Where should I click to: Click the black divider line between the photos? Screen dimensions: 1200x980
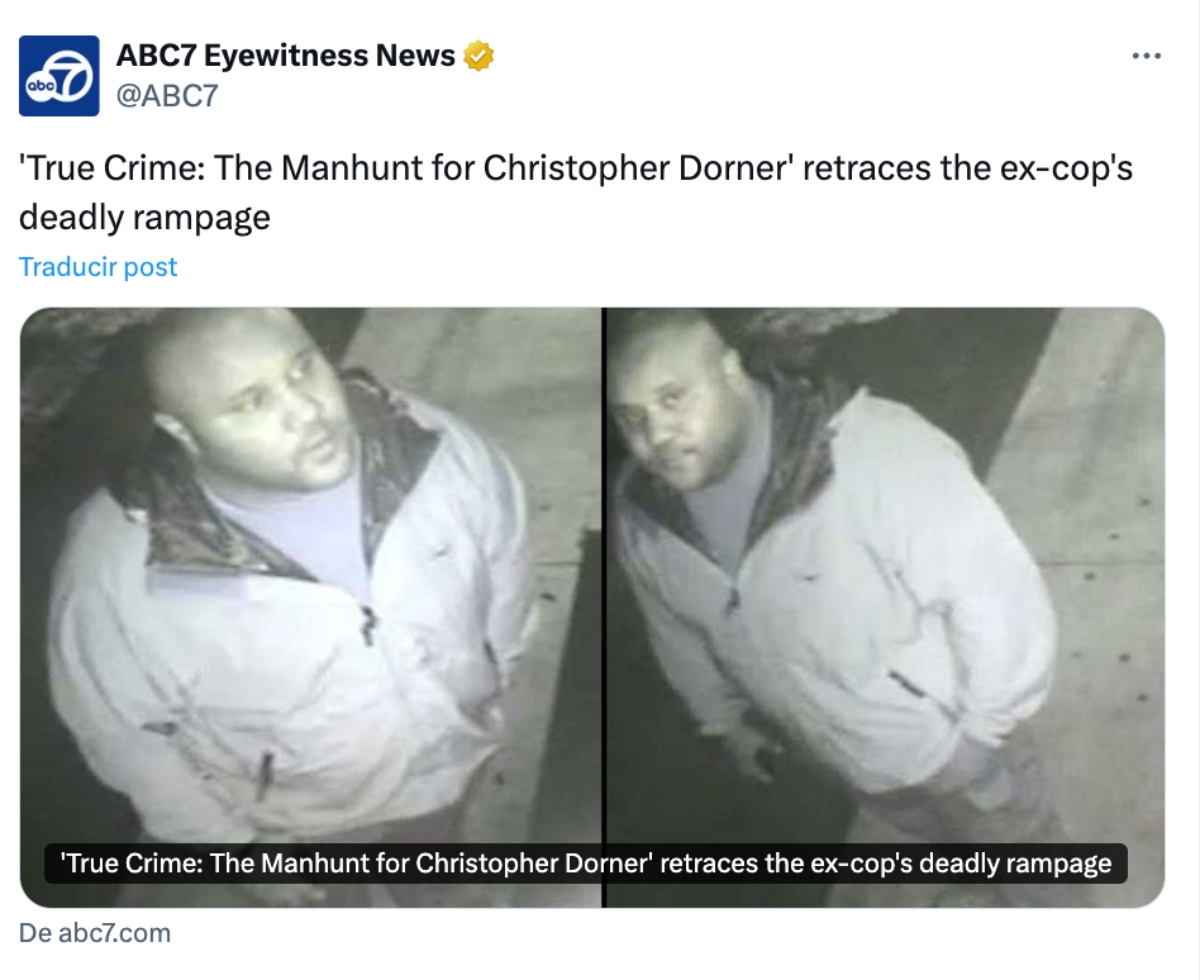(605, 607)
